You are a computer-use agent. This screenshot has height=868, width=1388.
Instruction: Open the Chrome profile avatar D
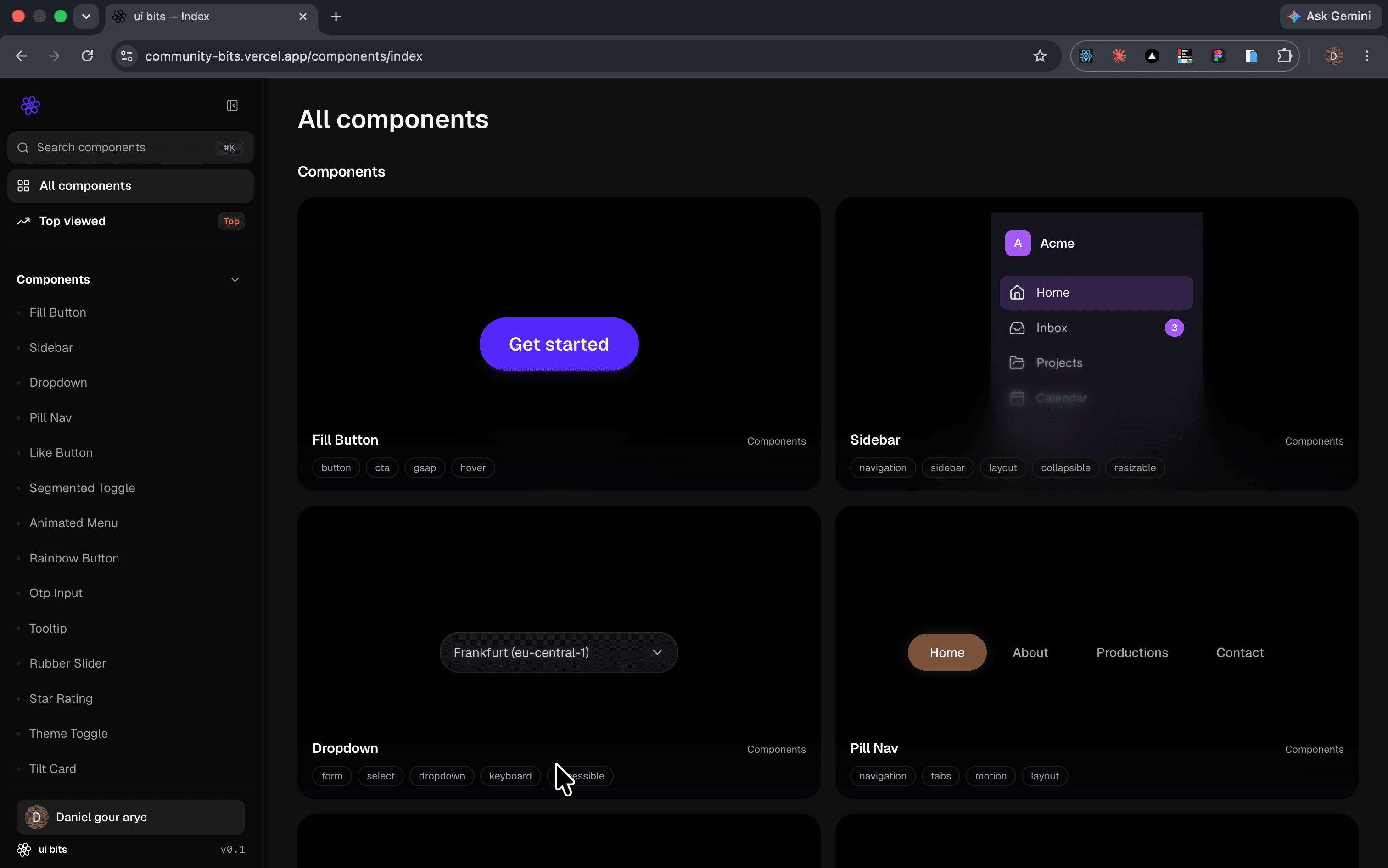pyautogui.click(x=1333, y=56)
